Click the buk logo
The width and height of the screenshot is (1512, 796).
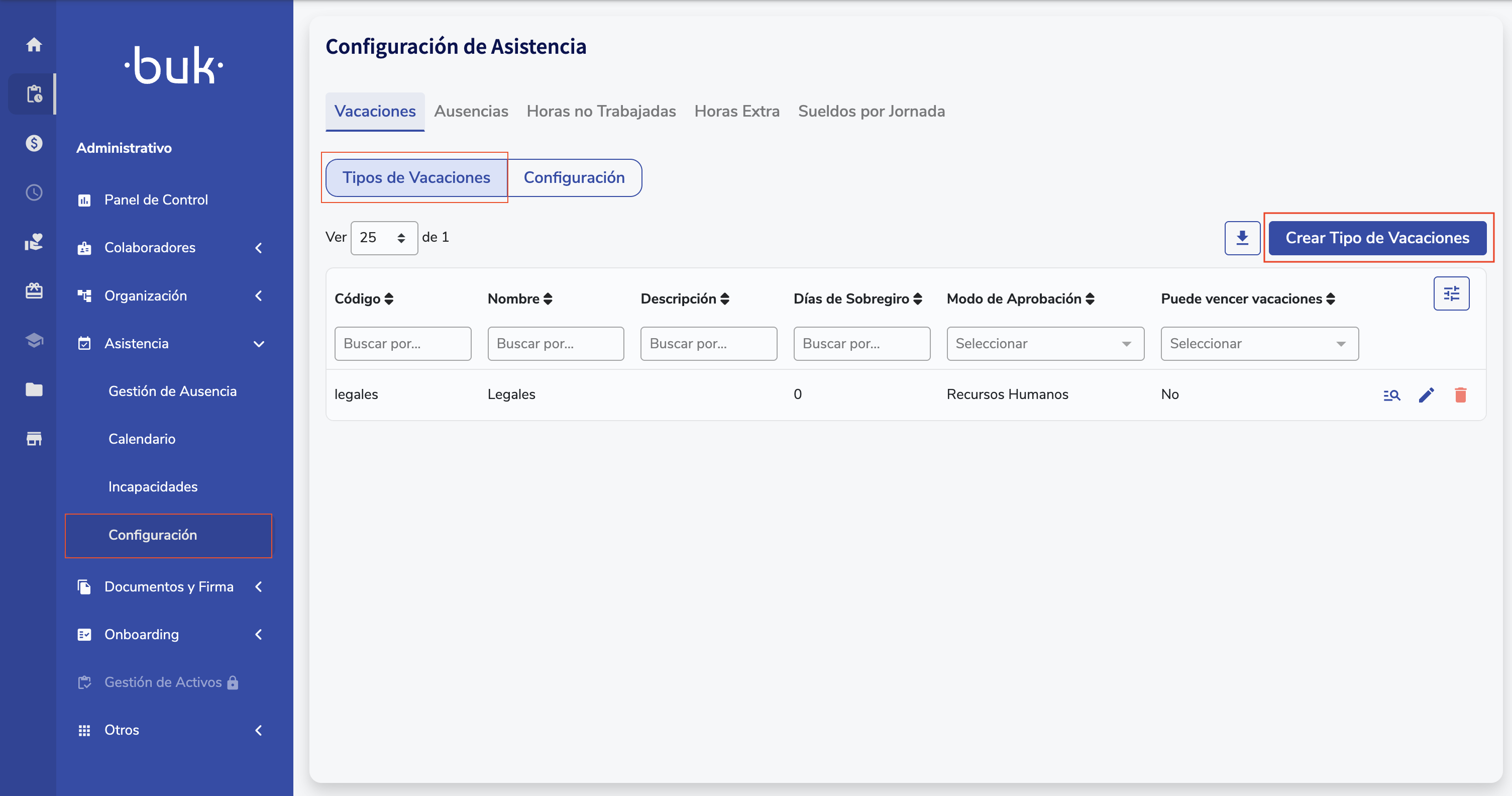coord(174,65)
